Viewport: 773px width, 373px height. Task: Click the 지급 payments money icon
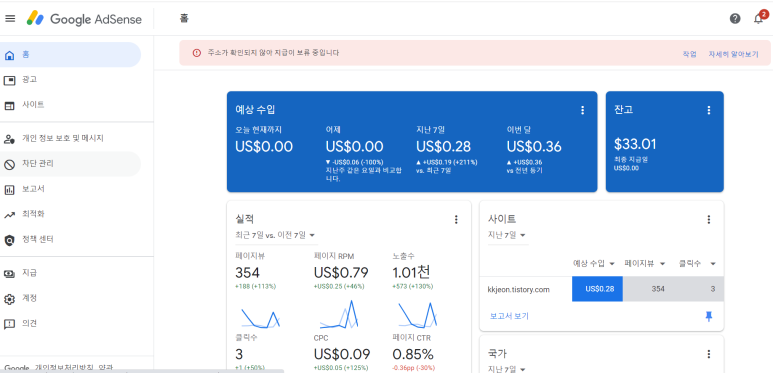tap(9, 273)
